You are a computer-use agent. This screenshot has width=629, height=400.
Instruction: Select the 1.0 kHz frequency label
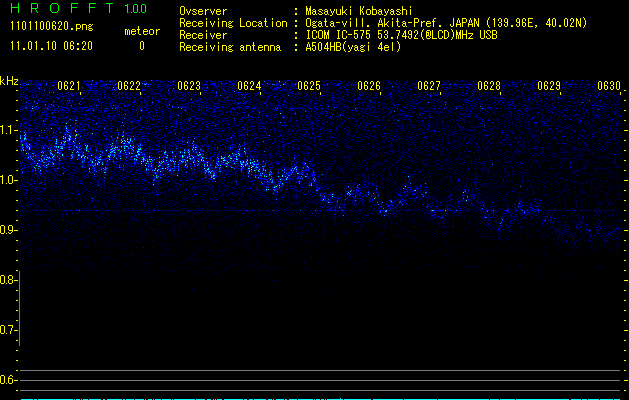coord(9,180)
